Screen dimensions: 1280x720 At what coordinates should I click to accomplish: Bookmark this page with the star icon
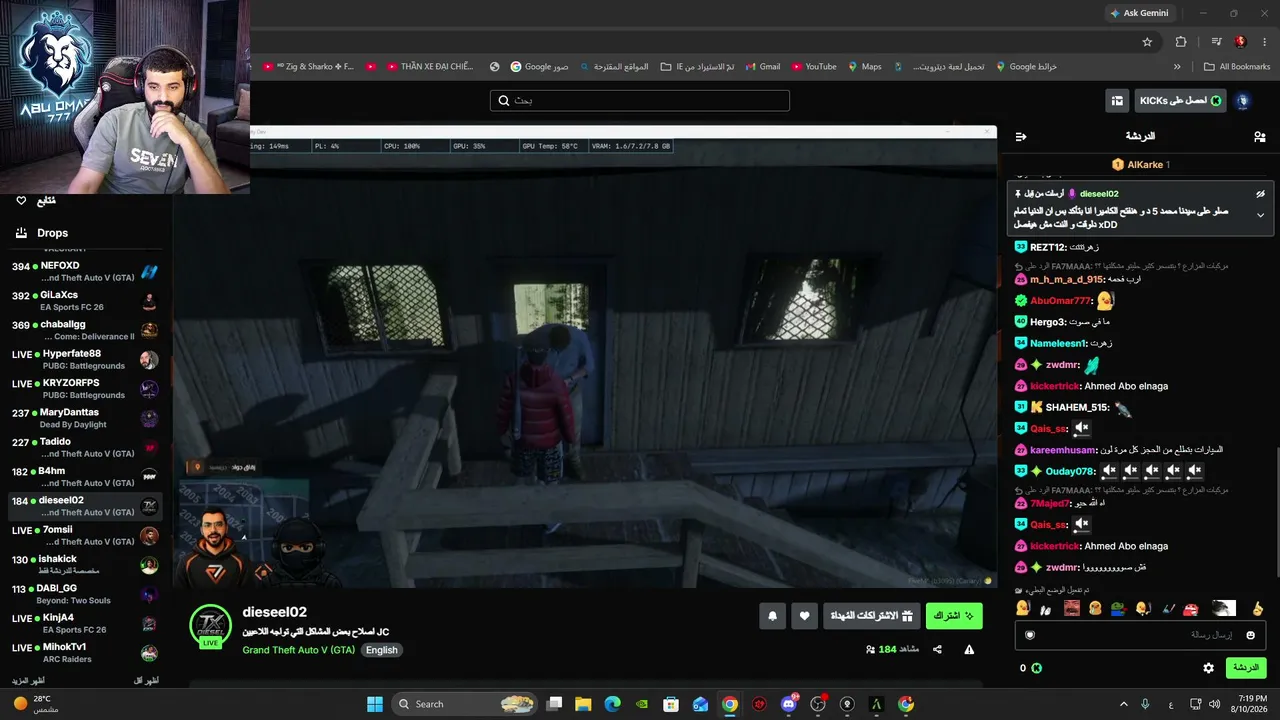1147,42
